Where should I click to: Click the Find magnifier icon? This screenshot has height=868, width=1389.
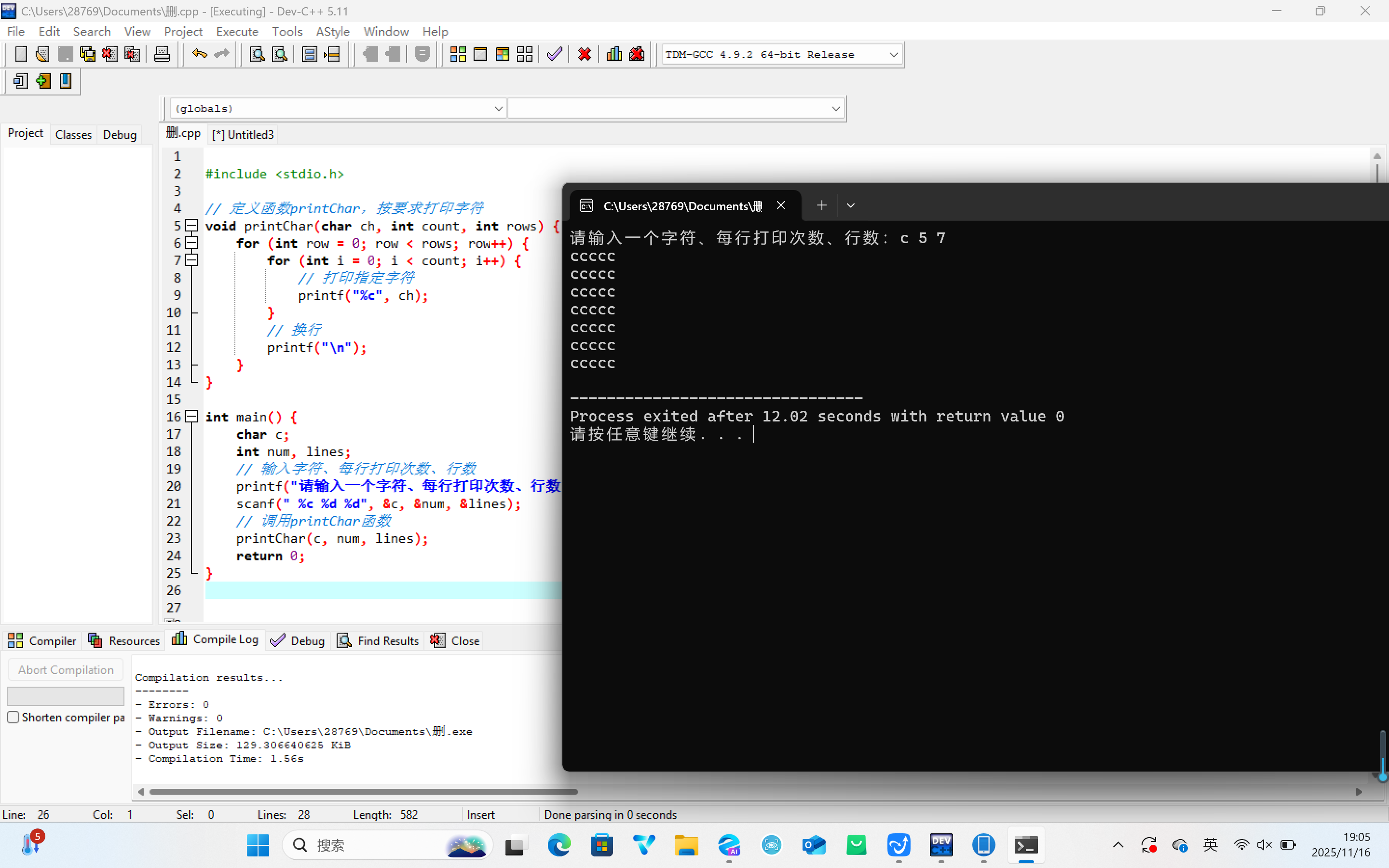tap(257, 54)
